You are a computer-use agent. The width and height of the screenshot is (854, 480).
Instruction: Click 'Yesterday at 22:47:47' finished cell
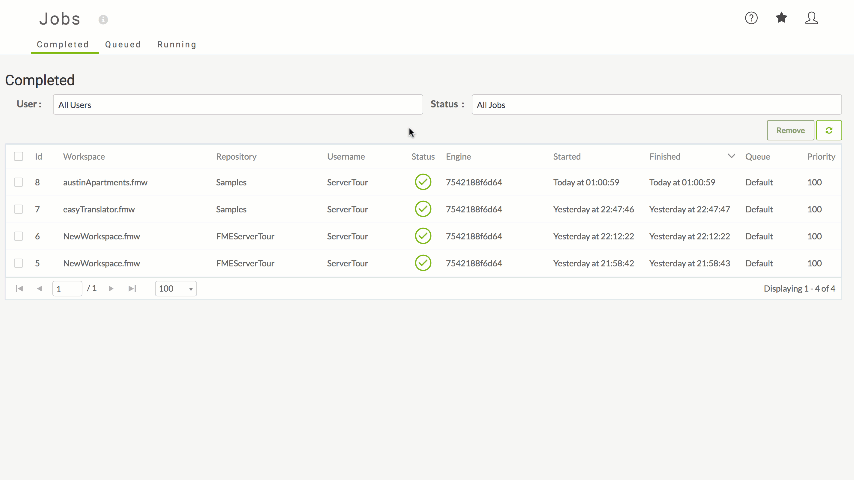click(x=690, y=209)
